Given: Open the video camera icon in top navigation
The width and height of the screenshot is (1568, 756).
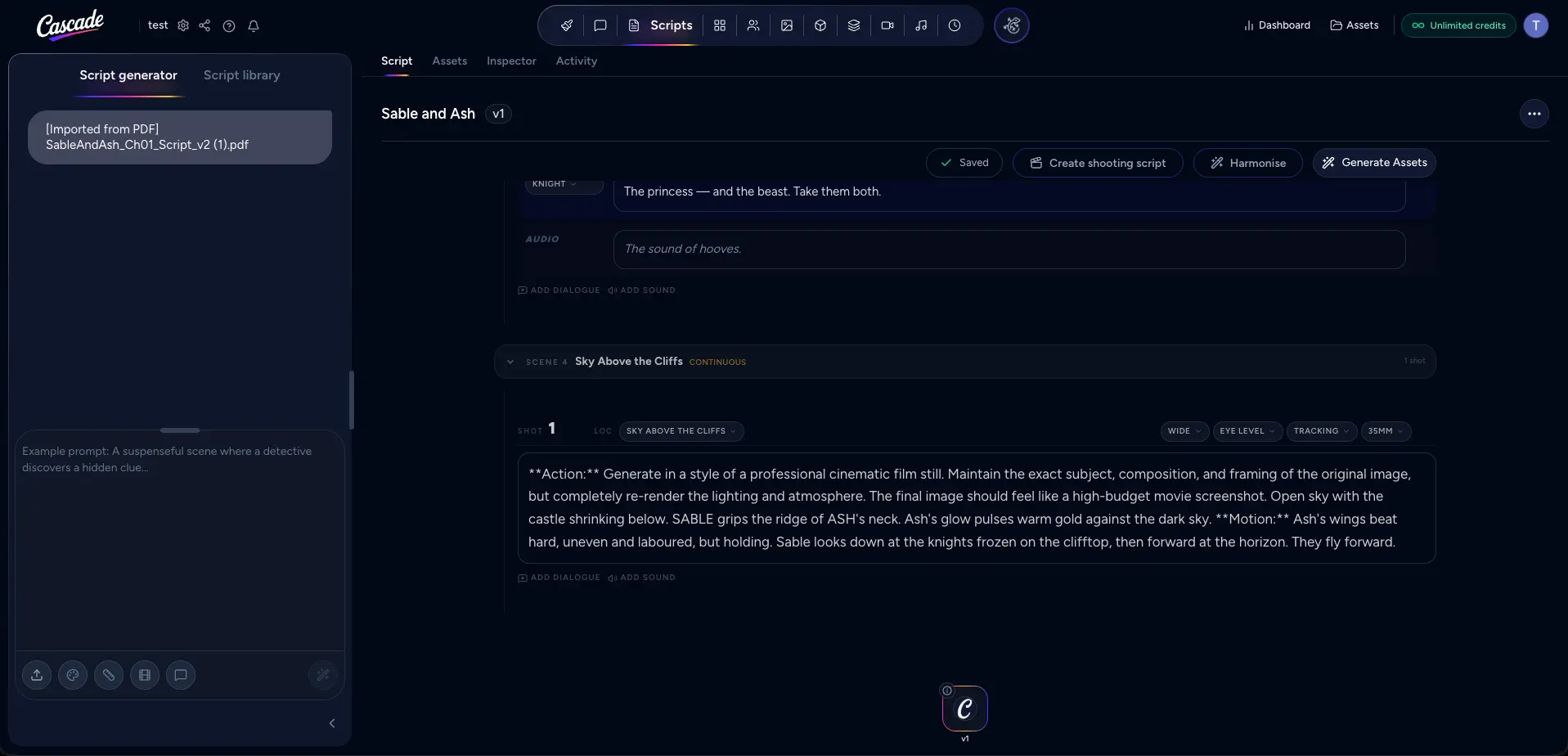Looking at the screenshot, I should [x=887, y=25].
